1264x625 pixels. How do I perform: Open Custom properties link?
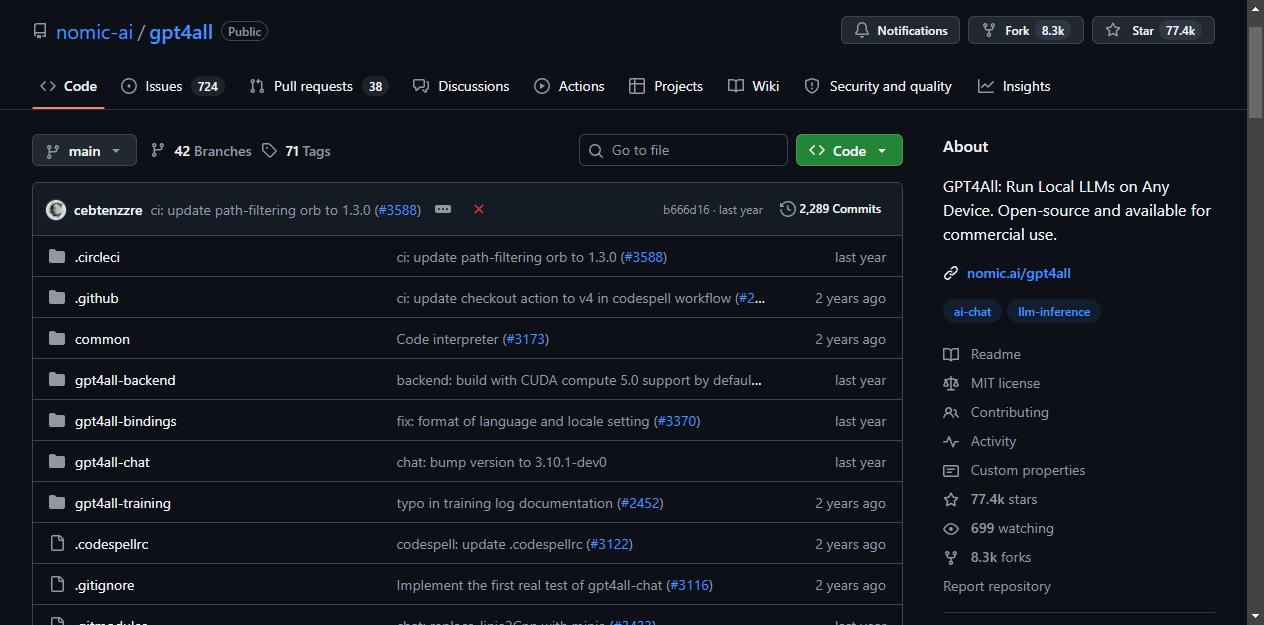coord(1014,470)
